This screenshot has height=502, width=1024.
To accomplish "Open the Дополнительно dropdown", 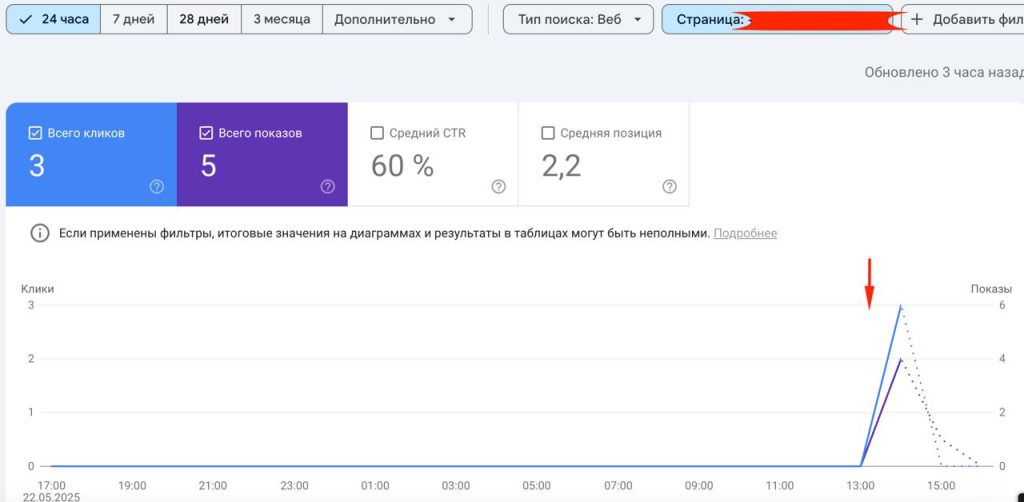I will click(397, 20).
